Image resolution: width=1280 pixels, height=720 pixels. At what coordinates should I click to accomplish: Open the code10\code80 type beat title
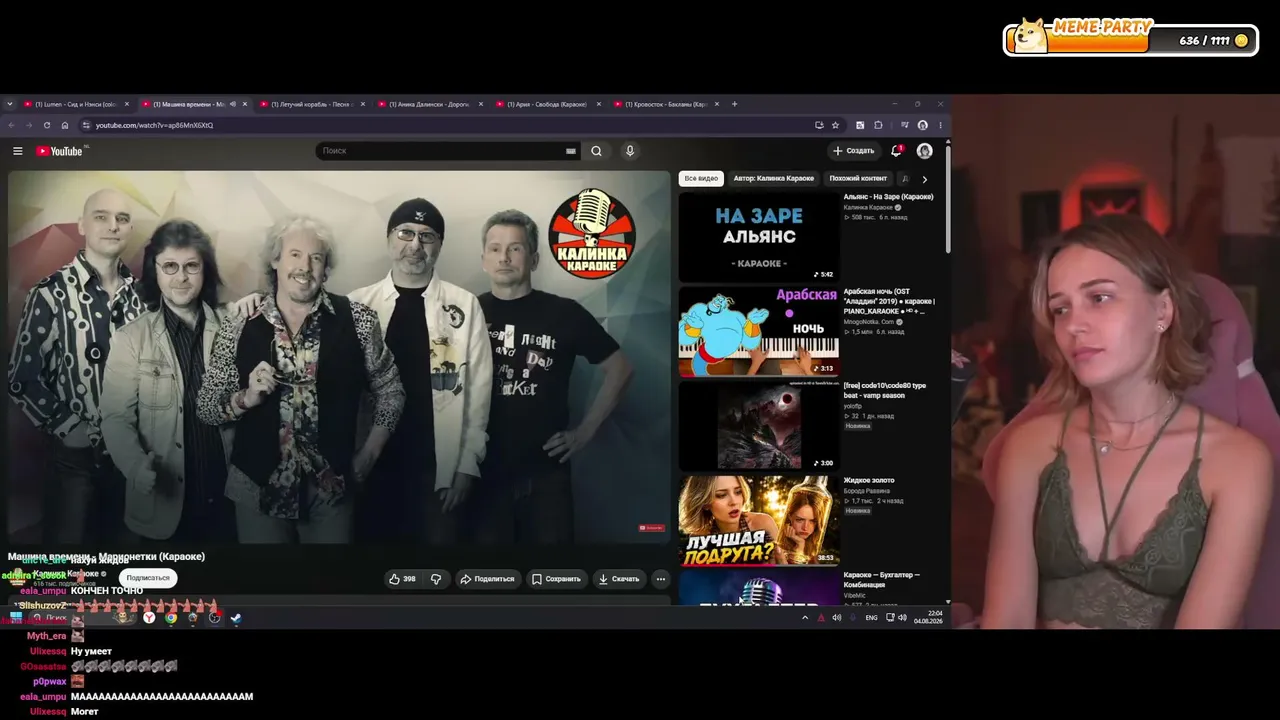tap(885, 390)
